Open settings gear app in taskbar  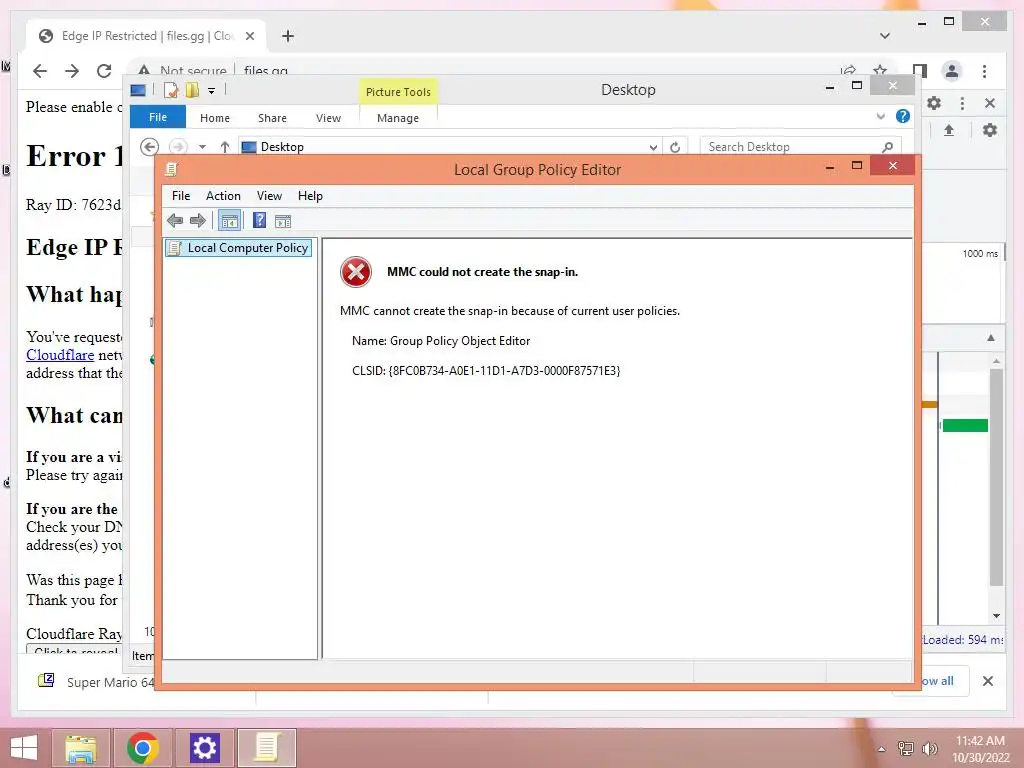pyautogui.click(x=204, y=748)
